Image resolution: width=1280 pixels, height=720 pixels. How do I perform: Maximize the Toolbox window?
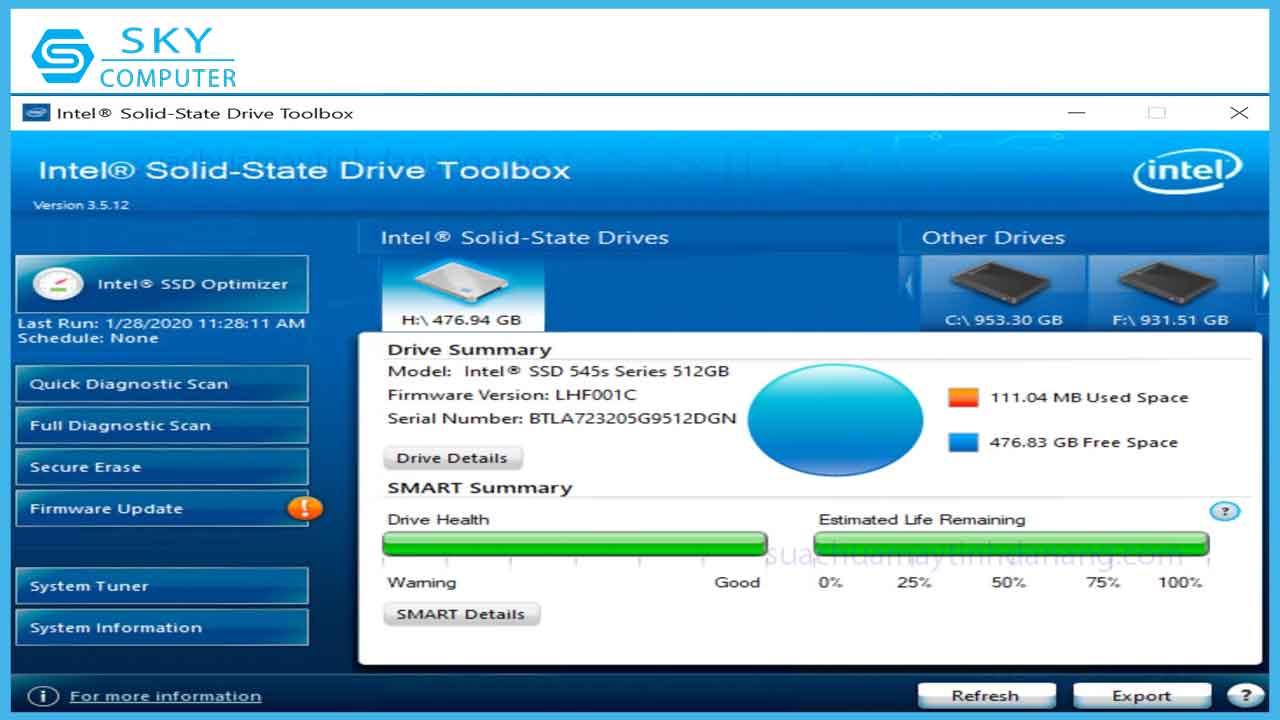1157,113
